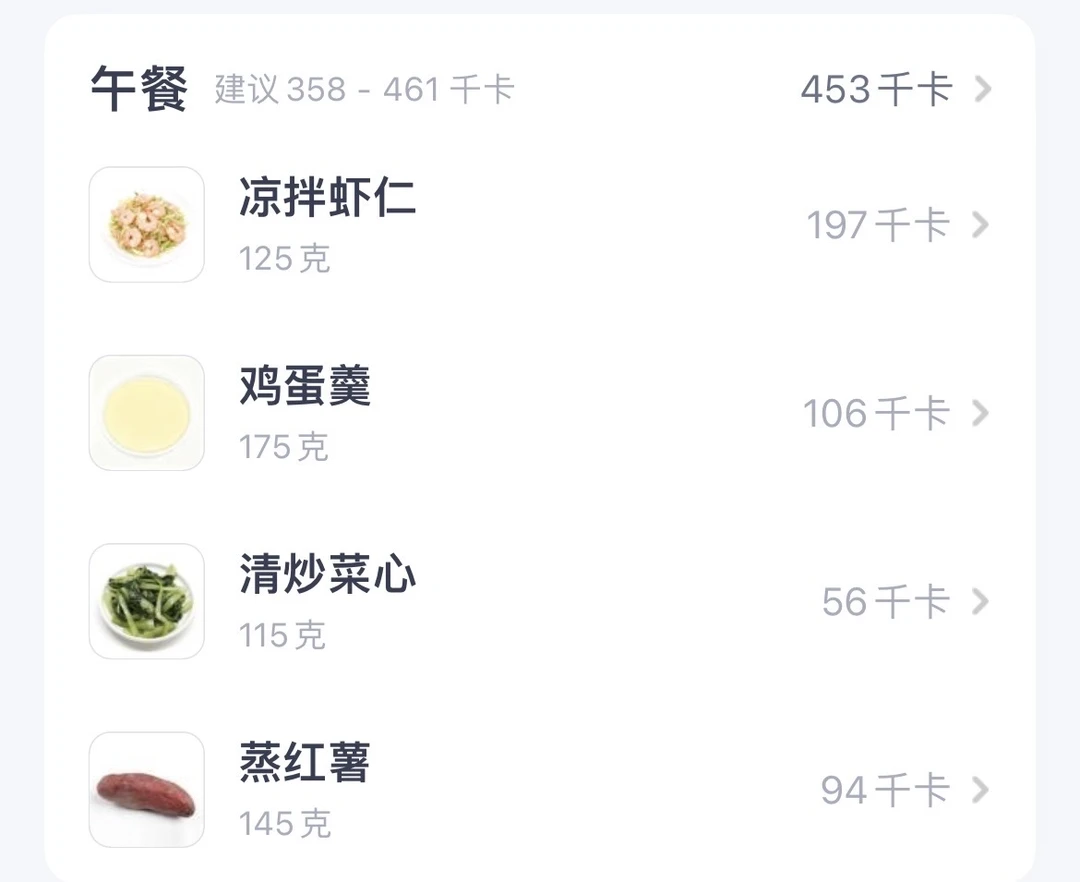Viewport: 1080px width, 882px height.
Task: Tap the 125克 portion under 凉拌虾仁
Action: pyautogui.click(x=284, y=259)
